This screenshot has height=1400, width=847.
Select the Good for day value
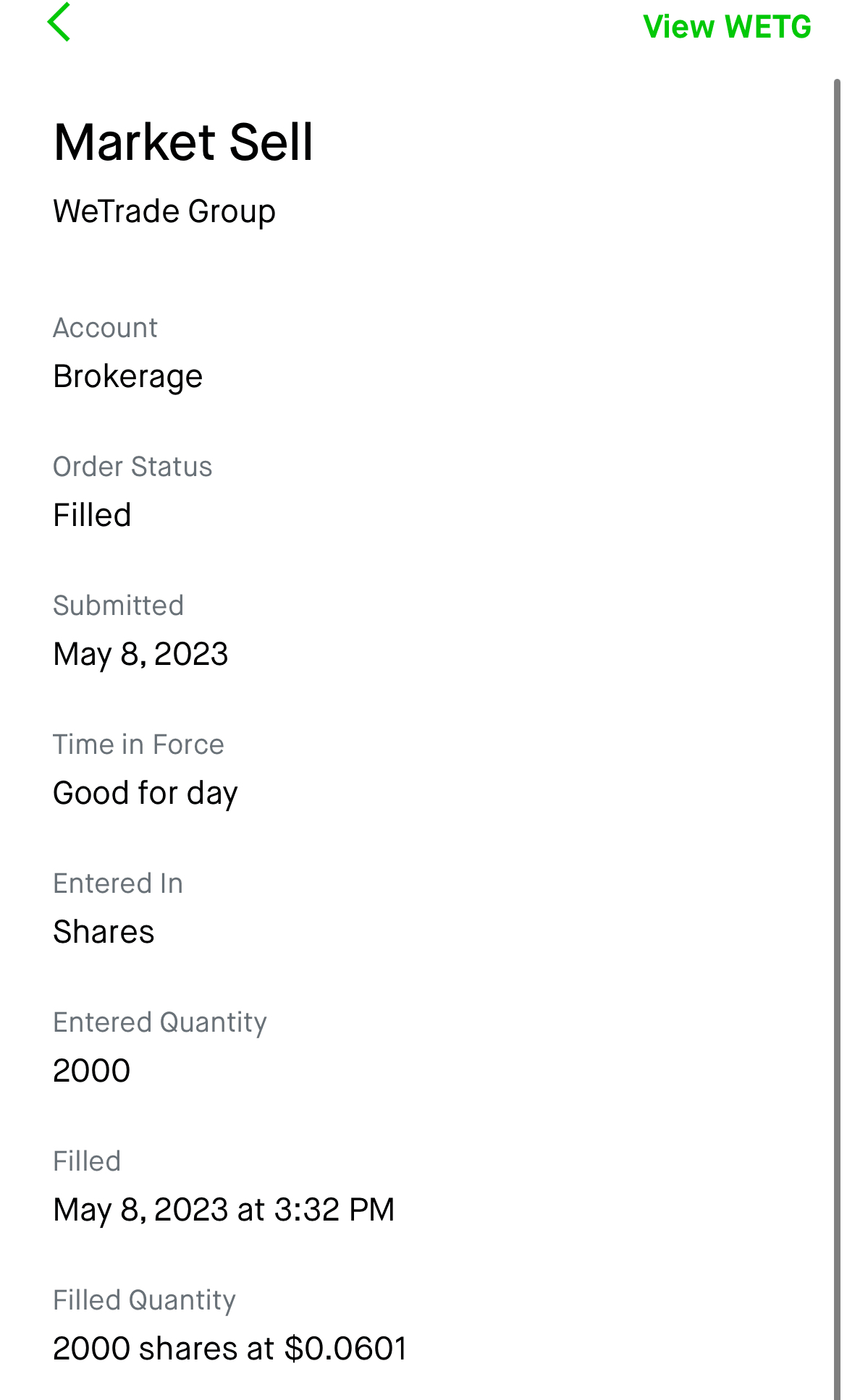point(146,794)
